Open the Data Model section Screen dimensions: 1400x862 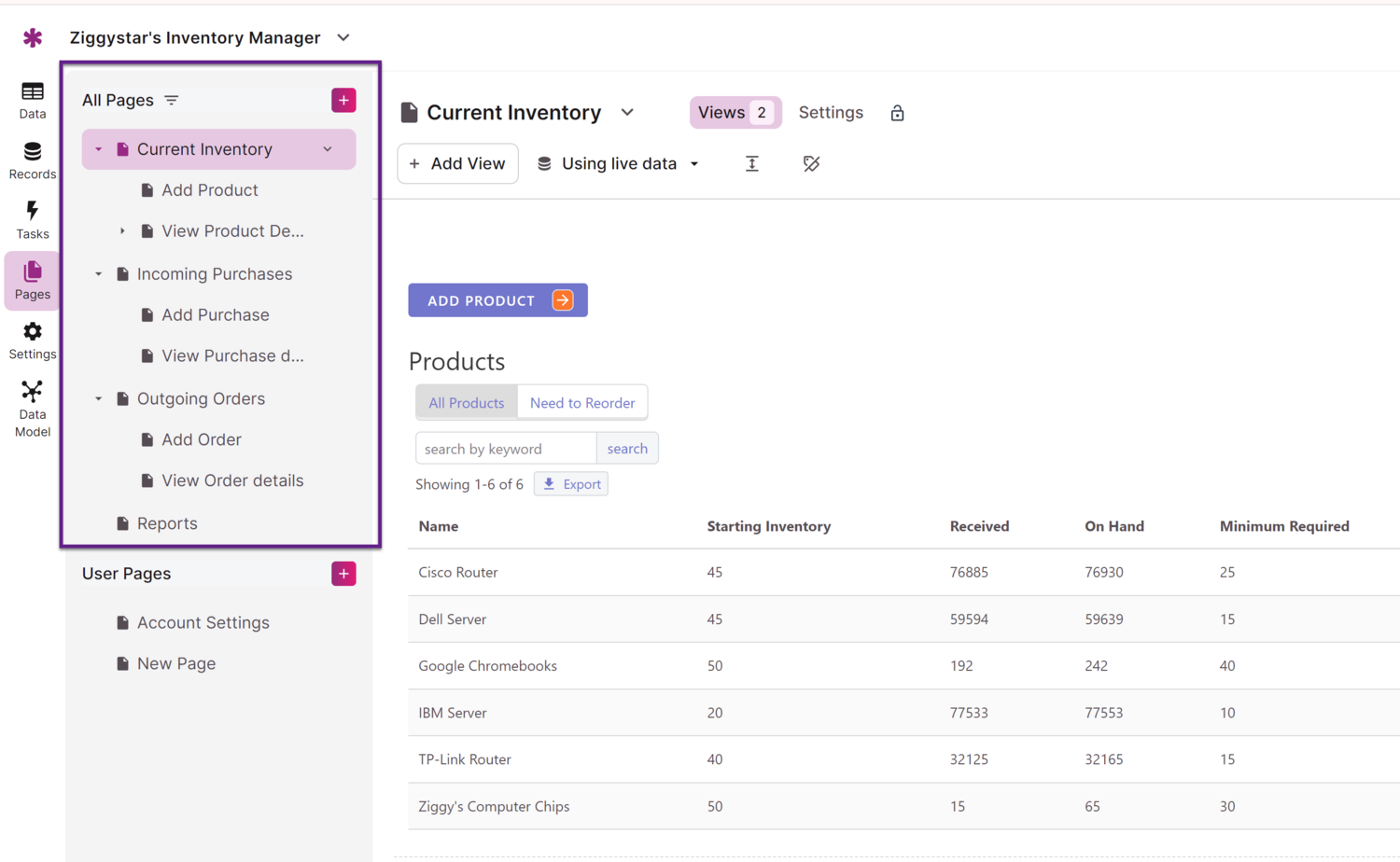tap(33, 408)
